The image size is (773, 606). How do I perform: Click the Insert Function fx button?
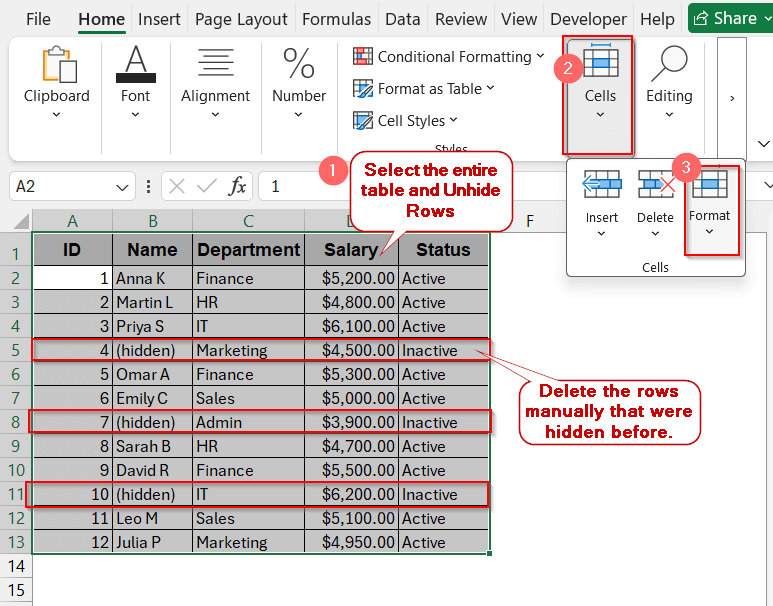(238, 186)
